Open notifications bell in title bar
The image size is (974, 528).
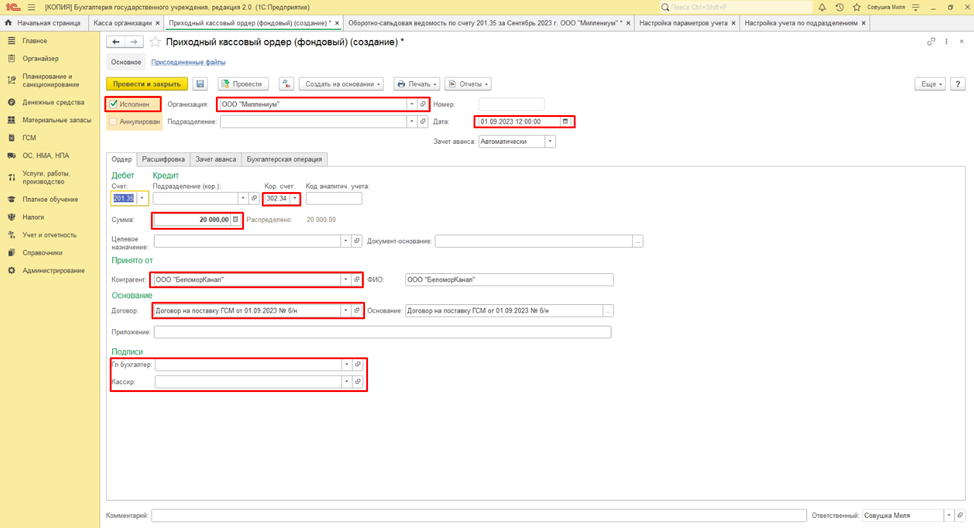tap(822, 7)
